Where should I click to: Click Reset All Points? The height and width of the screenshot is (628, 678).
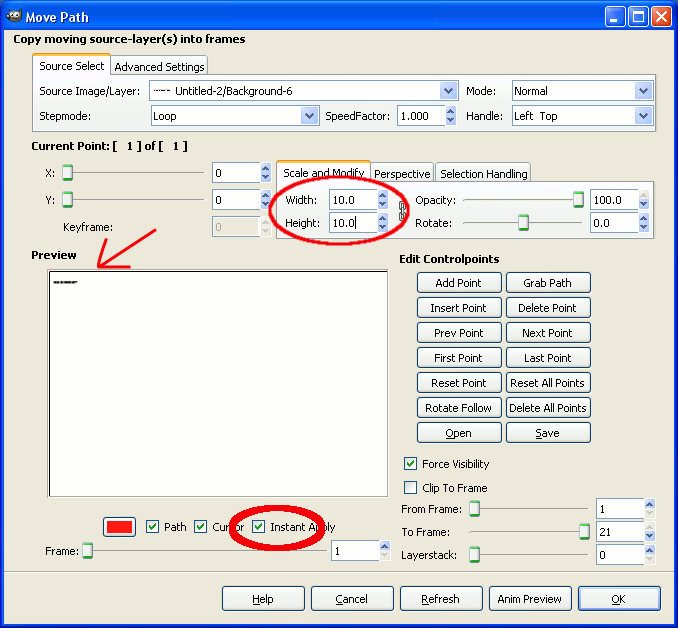coord(548,383)
